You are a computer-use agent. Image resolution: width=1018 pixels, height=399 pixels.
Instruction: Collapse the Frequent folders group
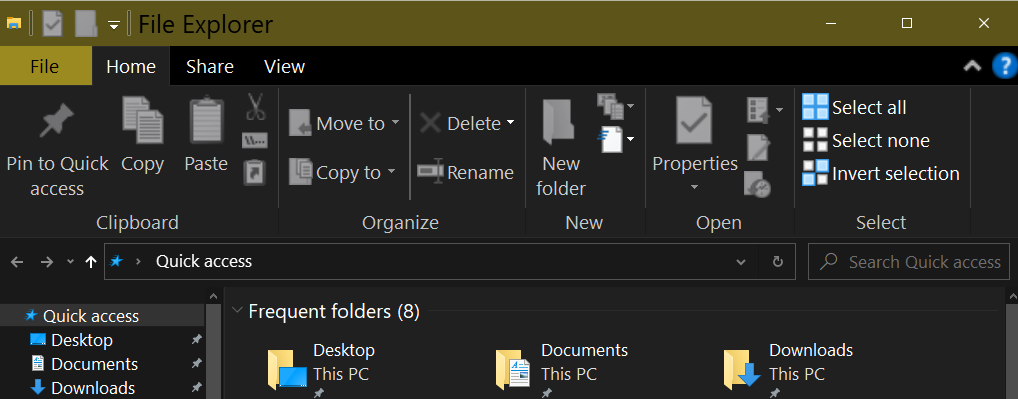pyautogui.click(x=237, y=311)
